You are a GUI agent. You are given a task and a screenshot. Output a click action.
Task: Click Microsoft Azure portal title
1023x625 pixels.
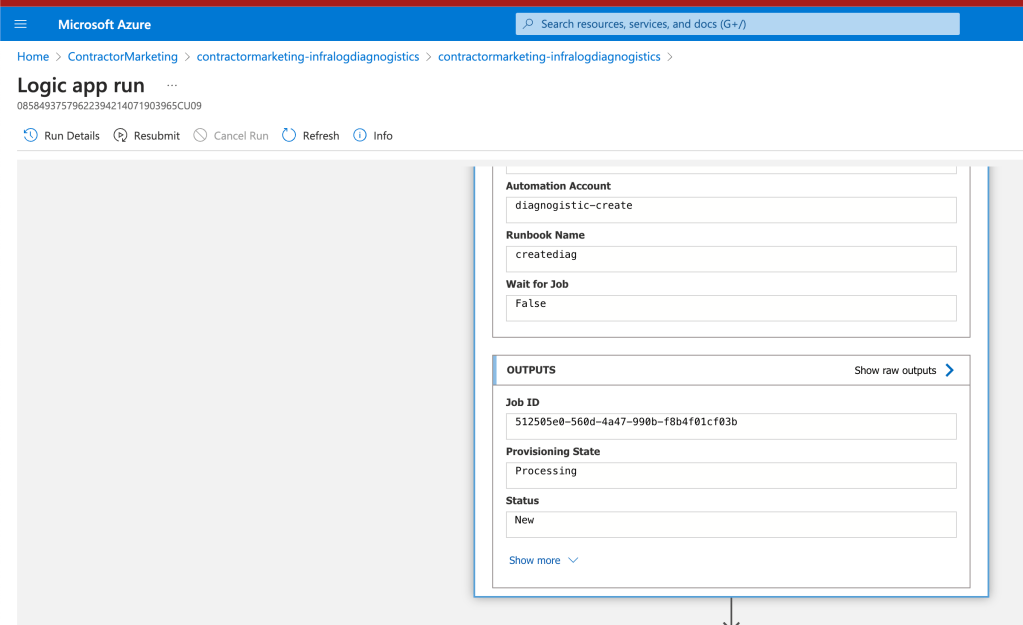104,24
